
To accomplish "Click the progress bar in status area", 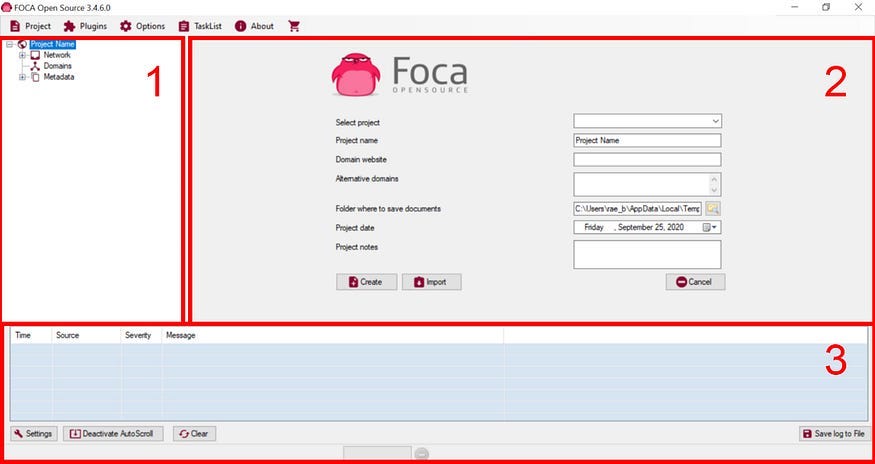I will [x=377, y=453].
